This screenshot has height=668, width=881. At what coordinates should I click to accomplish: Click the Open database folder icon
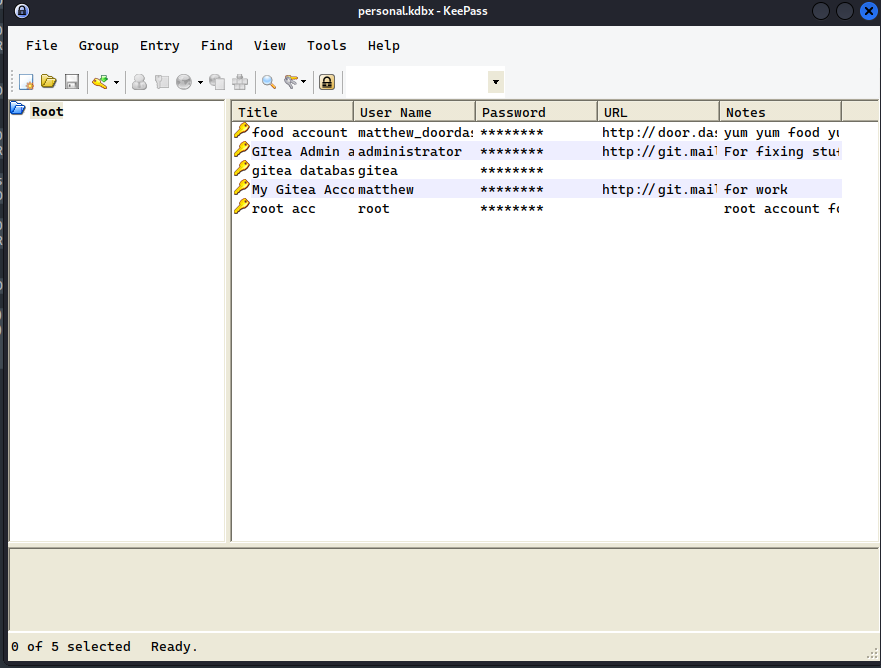pyautogui.click(x=49, y=82)
